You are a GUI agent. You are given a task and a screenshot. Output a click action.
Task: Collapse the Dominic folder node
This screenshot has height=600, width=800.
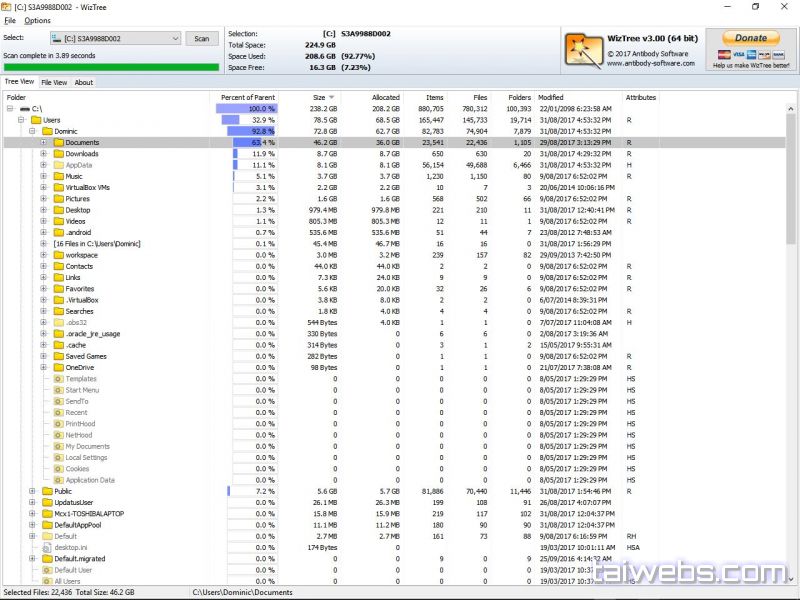pyautogui.click(x=33, y=131)
